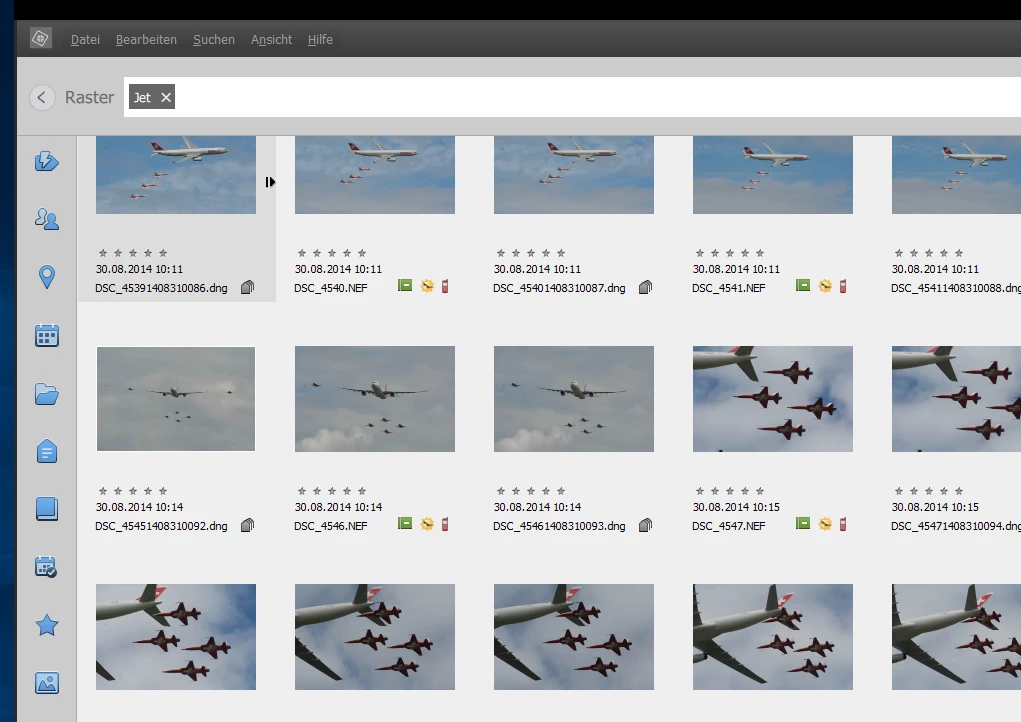Screen dimensions: 1021x722
Task: Select the DSC_45451408310092.dng thumbnail
Action: pyautogui.click(x=176, y=399)
